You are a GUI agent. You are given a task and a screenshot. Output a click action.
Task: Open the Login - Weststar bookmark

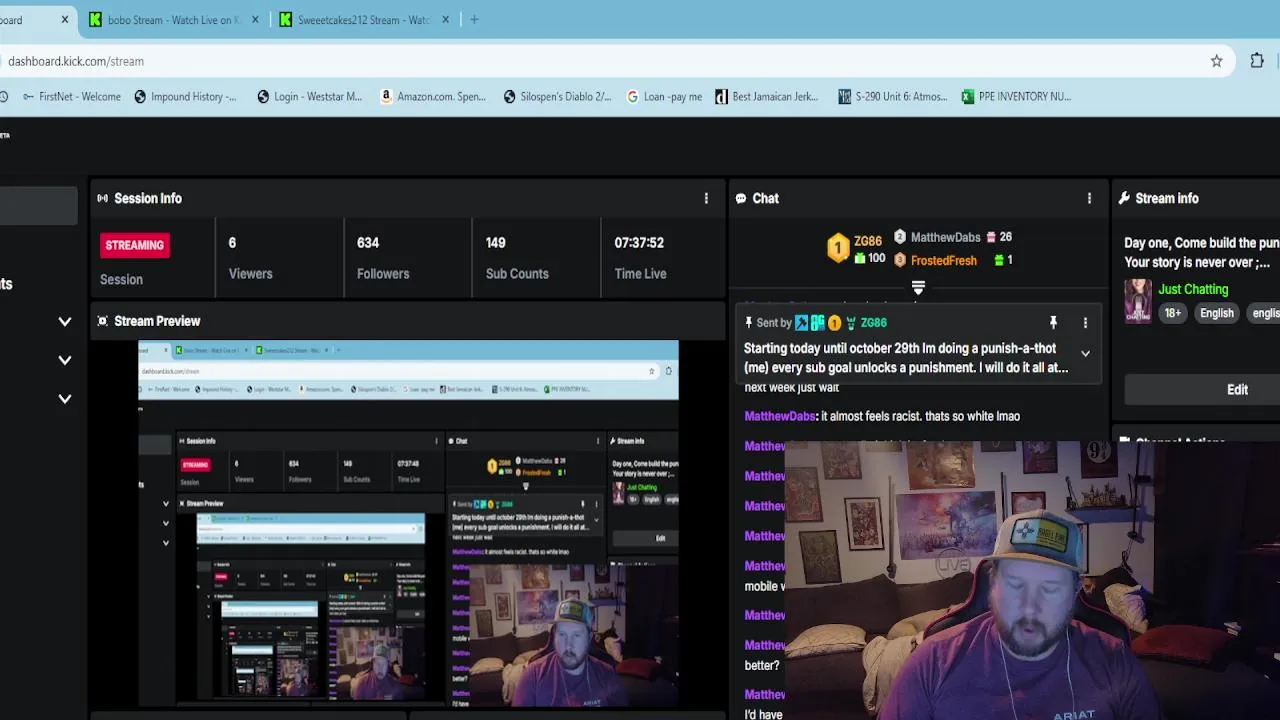point(309,97)
